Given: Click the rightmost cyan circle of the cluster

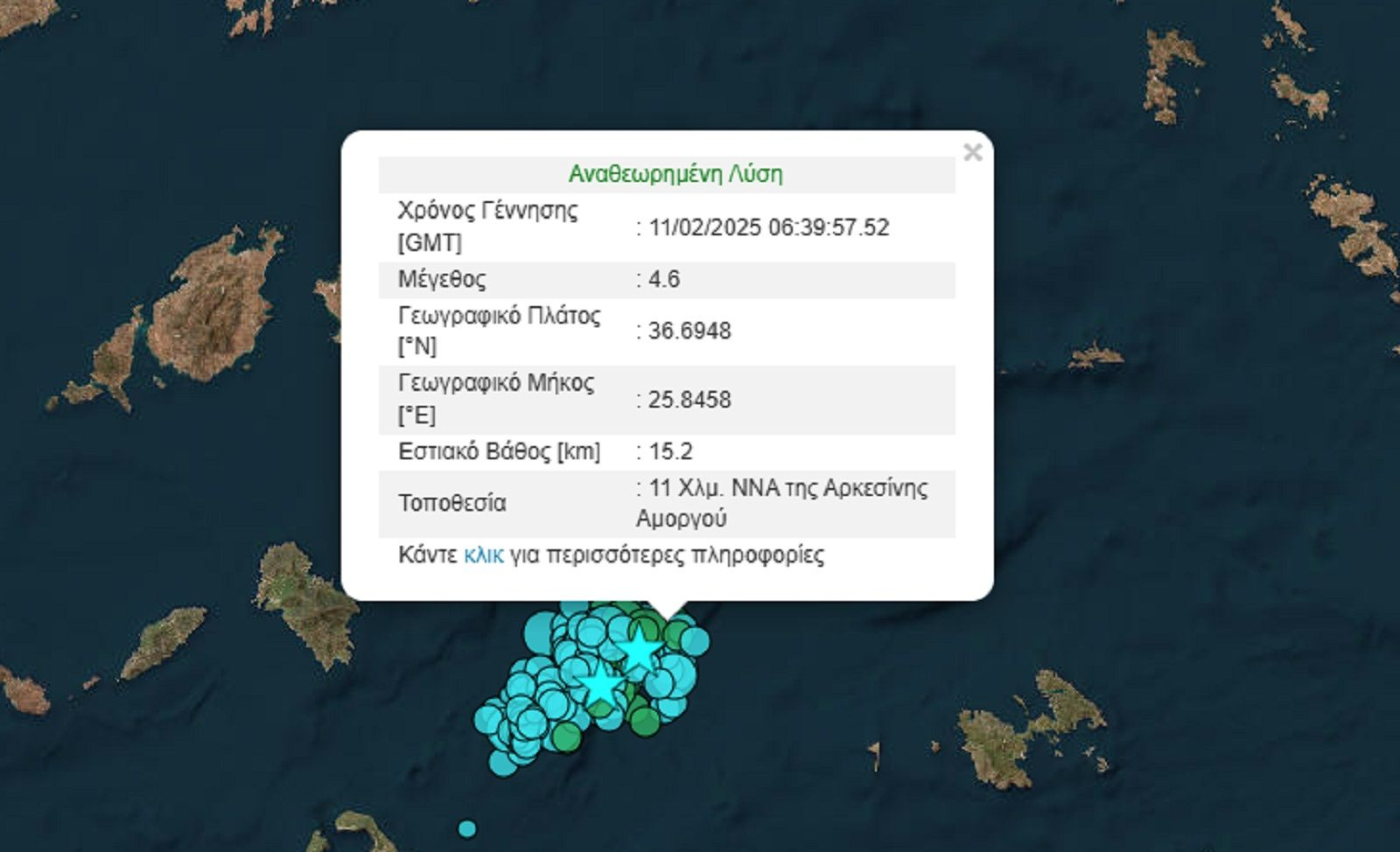Looking at the screenshot, I should 696,641.
